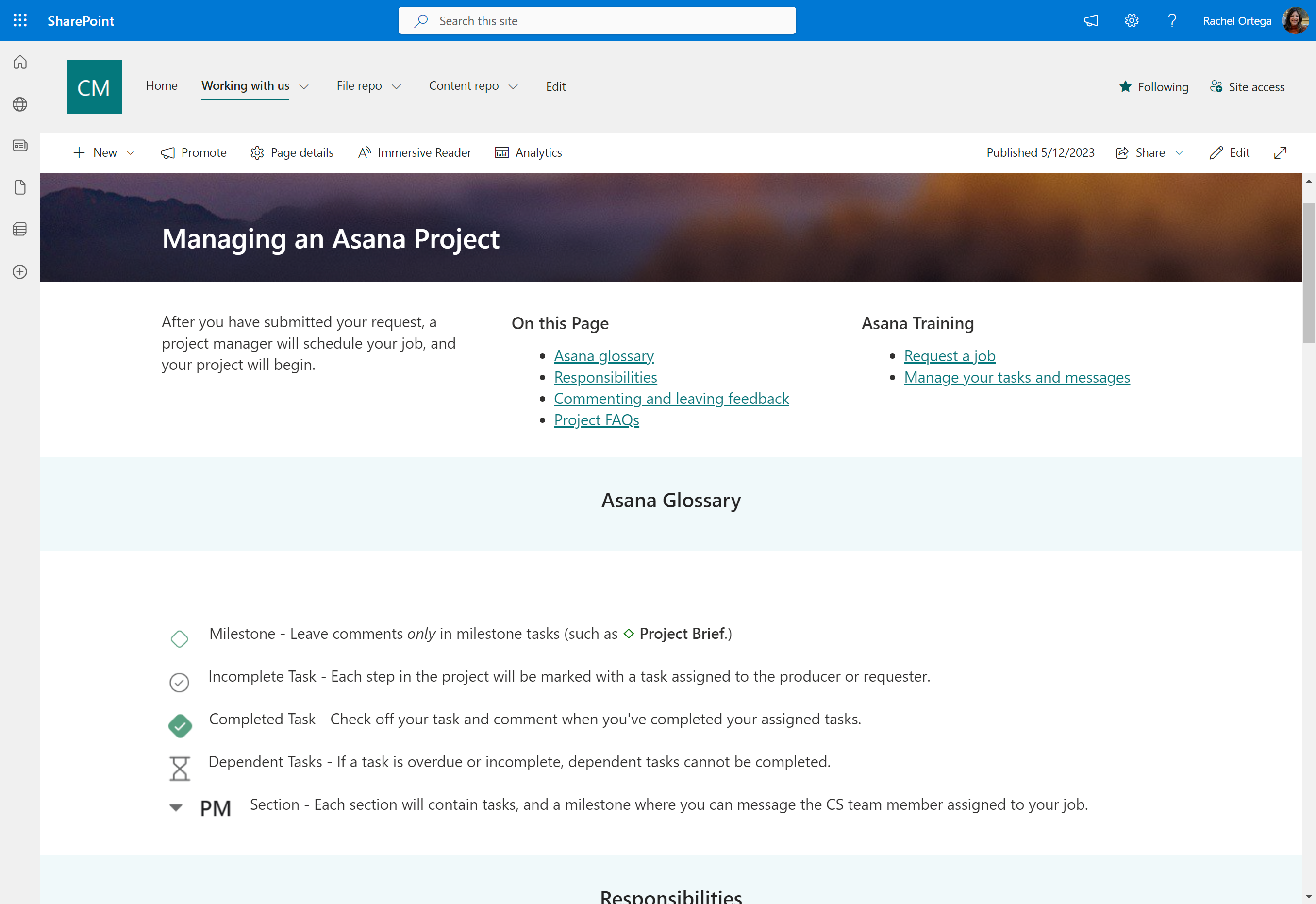The image size is (1316, 904).
Task: Click the help question mark icon
Action: tap(1172, 21)
